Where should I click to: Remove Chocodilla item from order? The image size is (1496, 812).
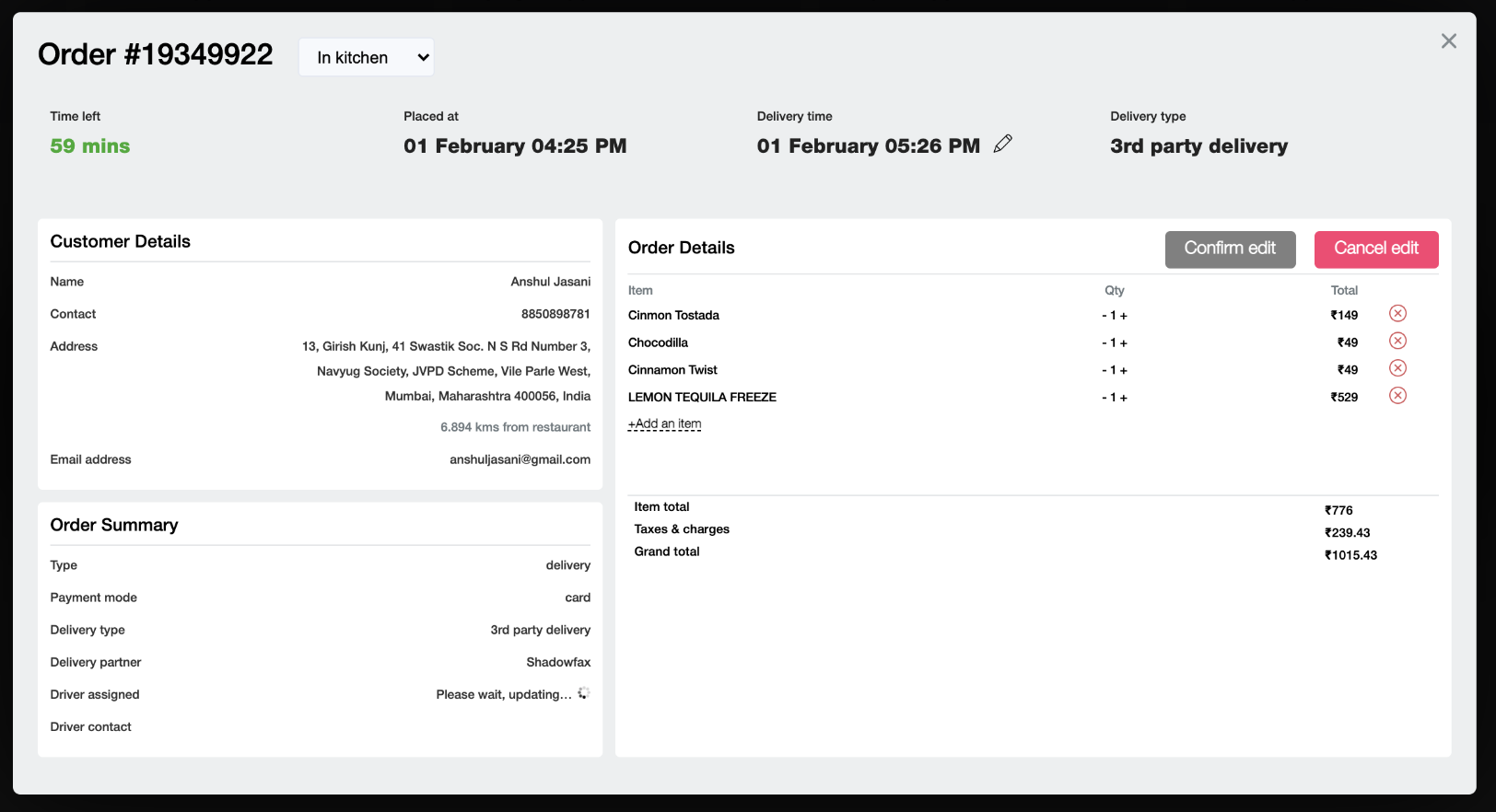pyautogui.click(x=1397, y=342)
